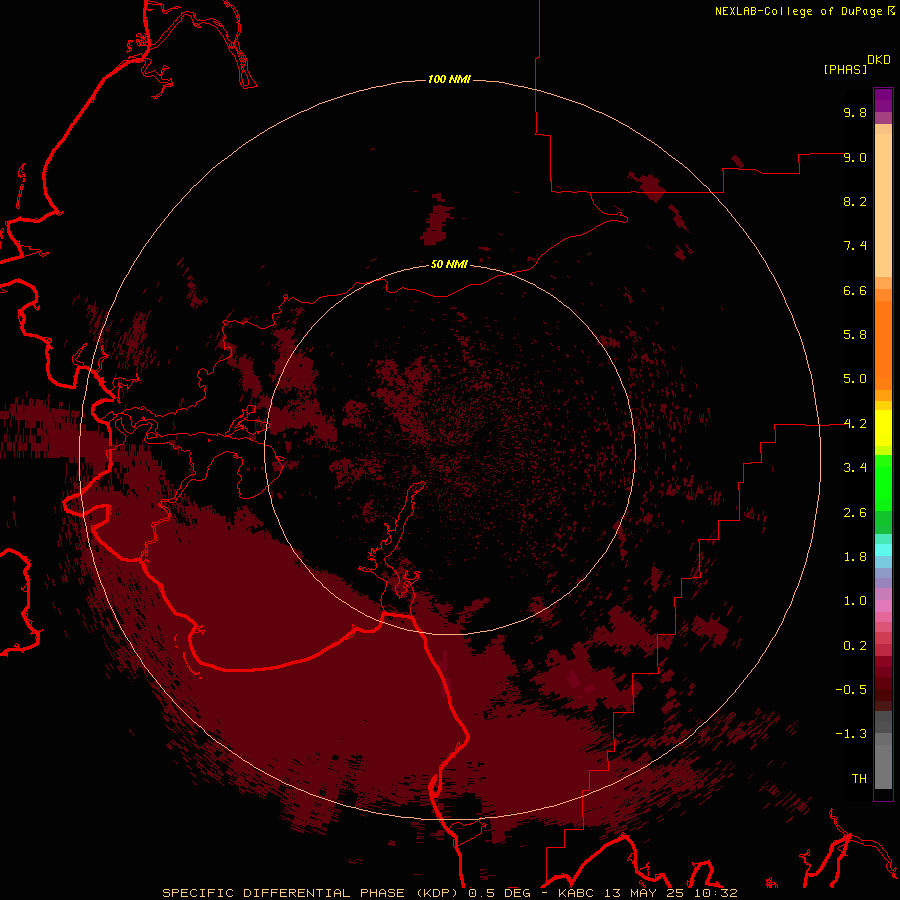This screenshot has height=900, width=900.
Task: Click the 9.8 color scale value
Action: pyautogui.click(x=855, y=112)
